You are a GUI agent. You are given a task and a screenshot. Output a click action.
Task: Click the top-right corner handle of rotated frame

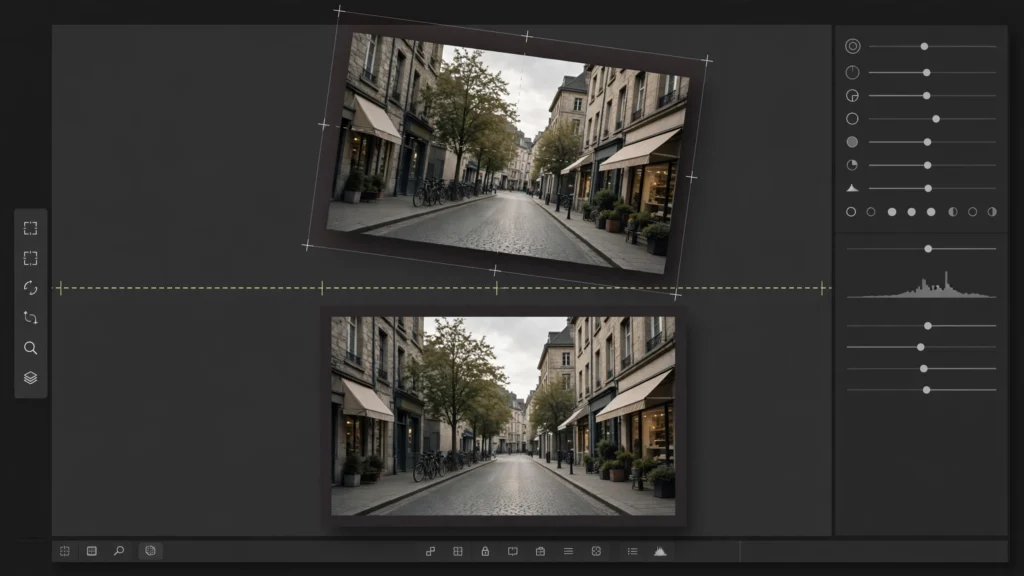707,60
